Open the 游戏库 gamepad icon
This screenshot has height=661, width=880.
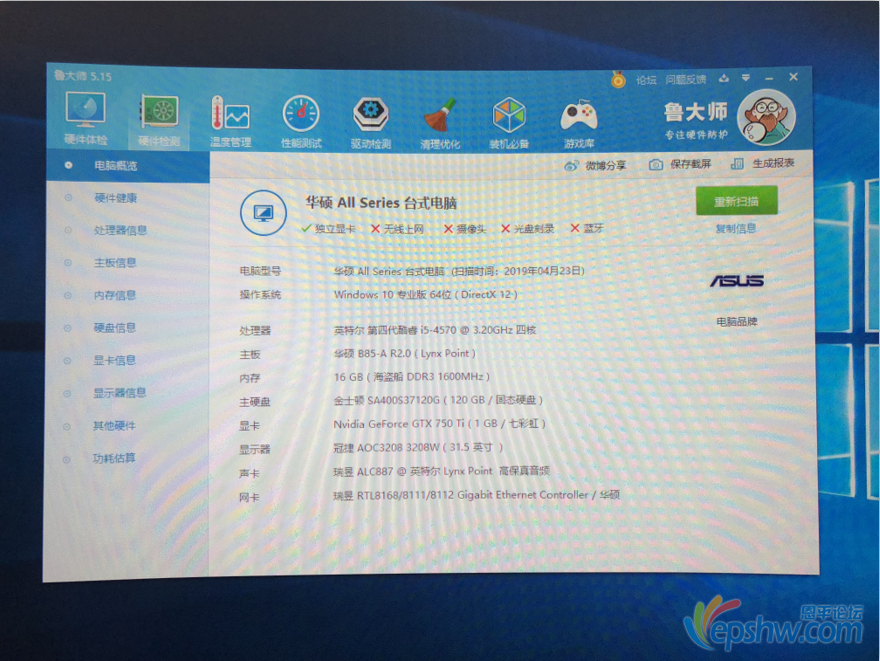pos(579,123)
